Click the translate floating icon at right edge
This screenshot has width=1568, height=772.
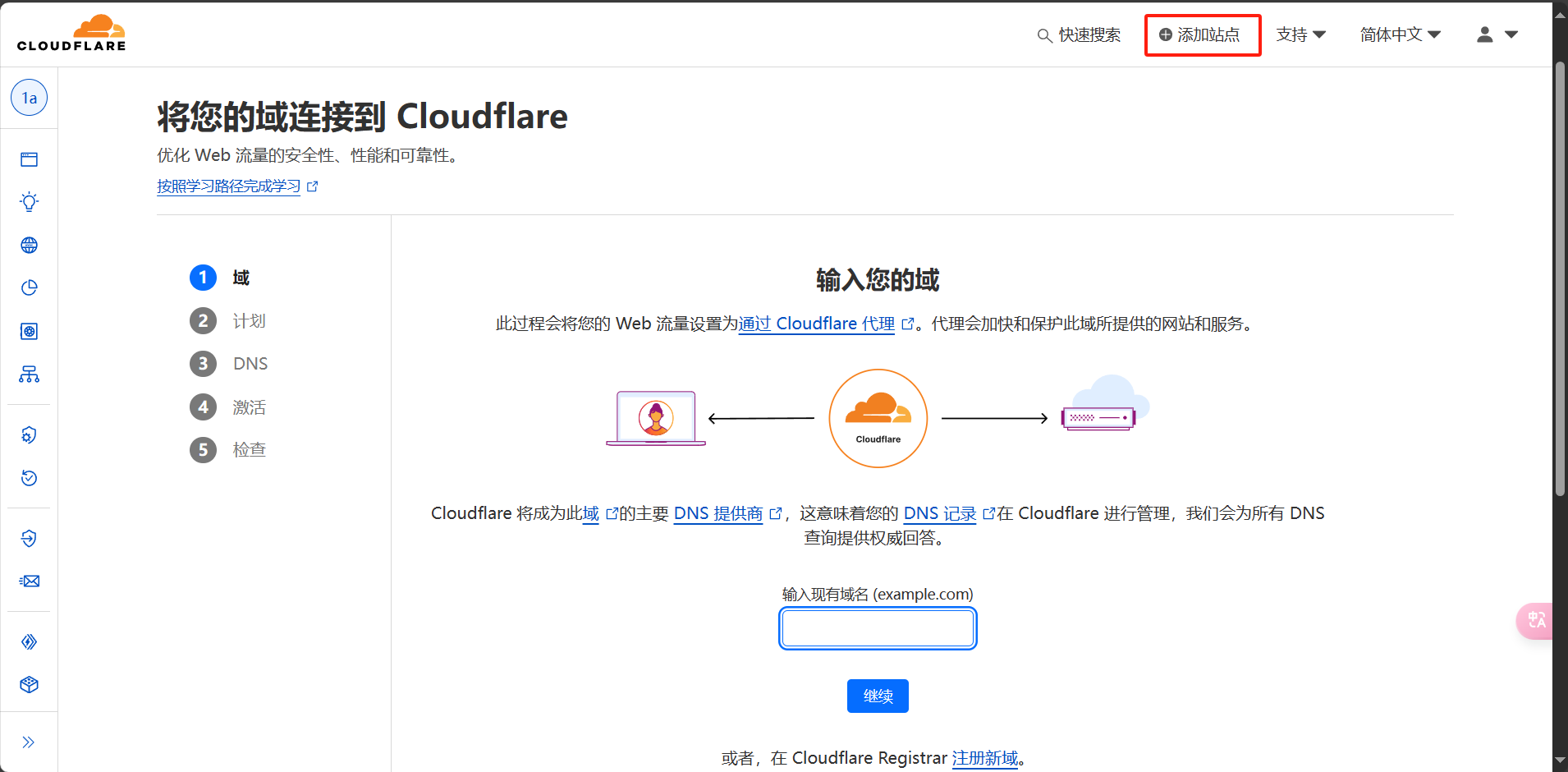tap(1536, 620)
